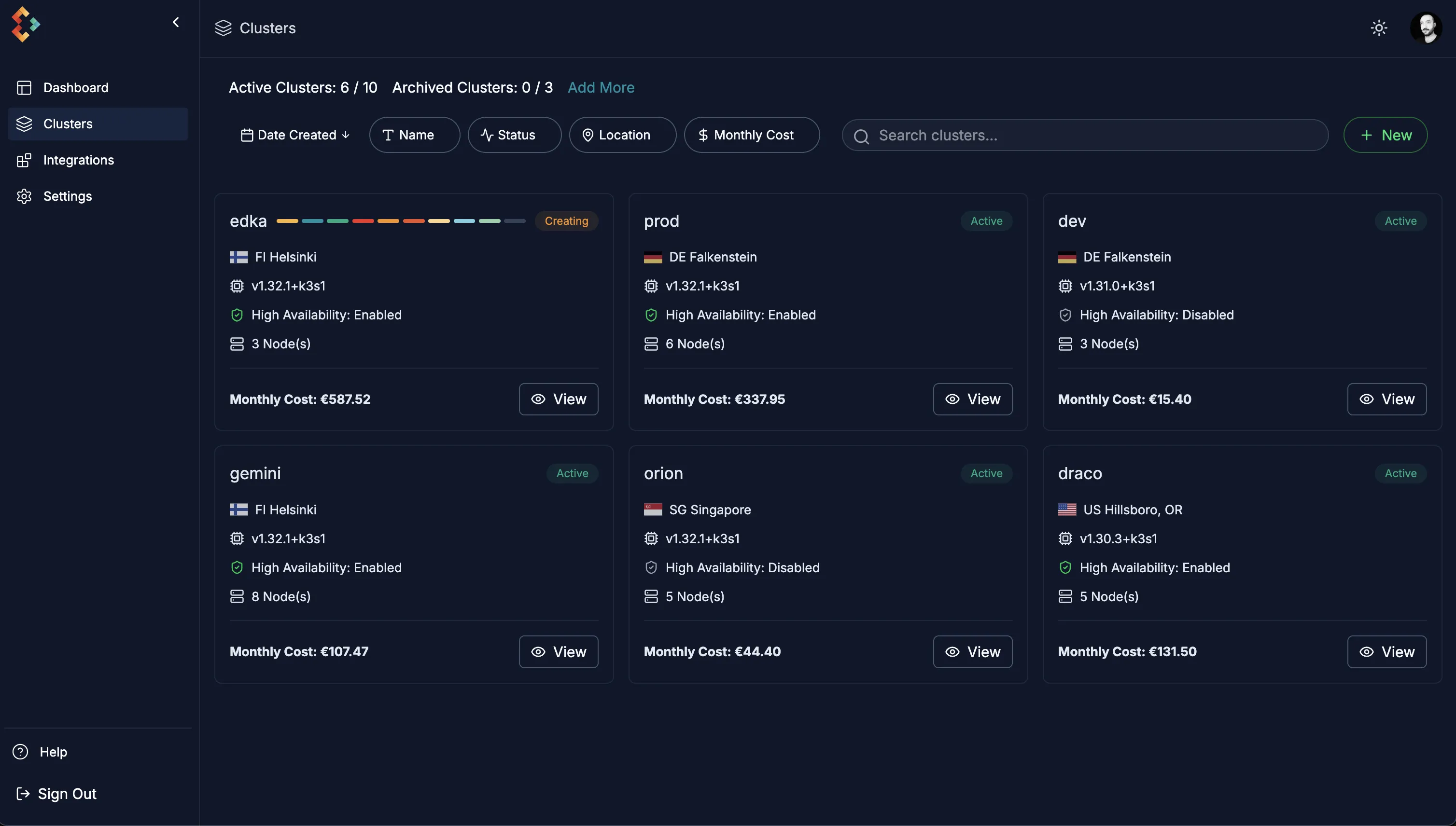
Task: Collapse the sidebar with chevron arrow
Action: (x=176, y=22)
